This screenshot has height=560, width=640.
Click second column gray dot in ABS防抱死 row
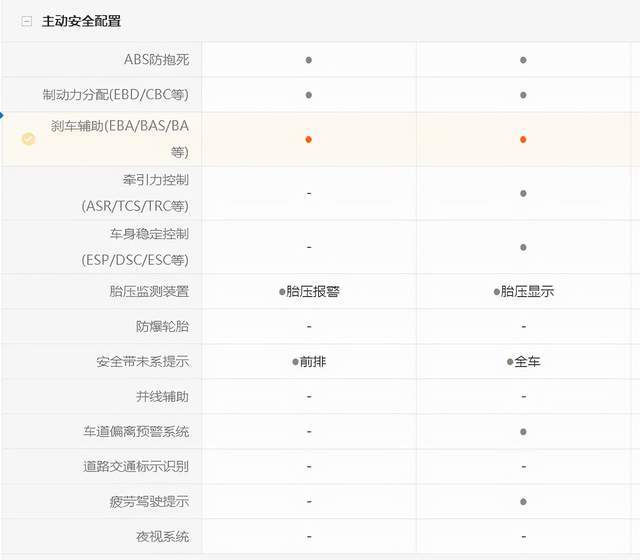(523, 60)
